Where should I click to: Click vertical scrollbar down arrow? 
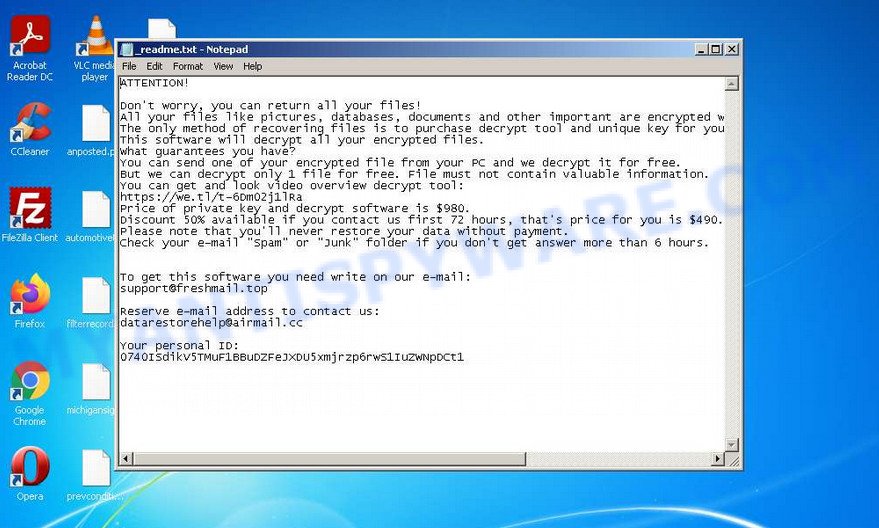(x=732, y=444)
